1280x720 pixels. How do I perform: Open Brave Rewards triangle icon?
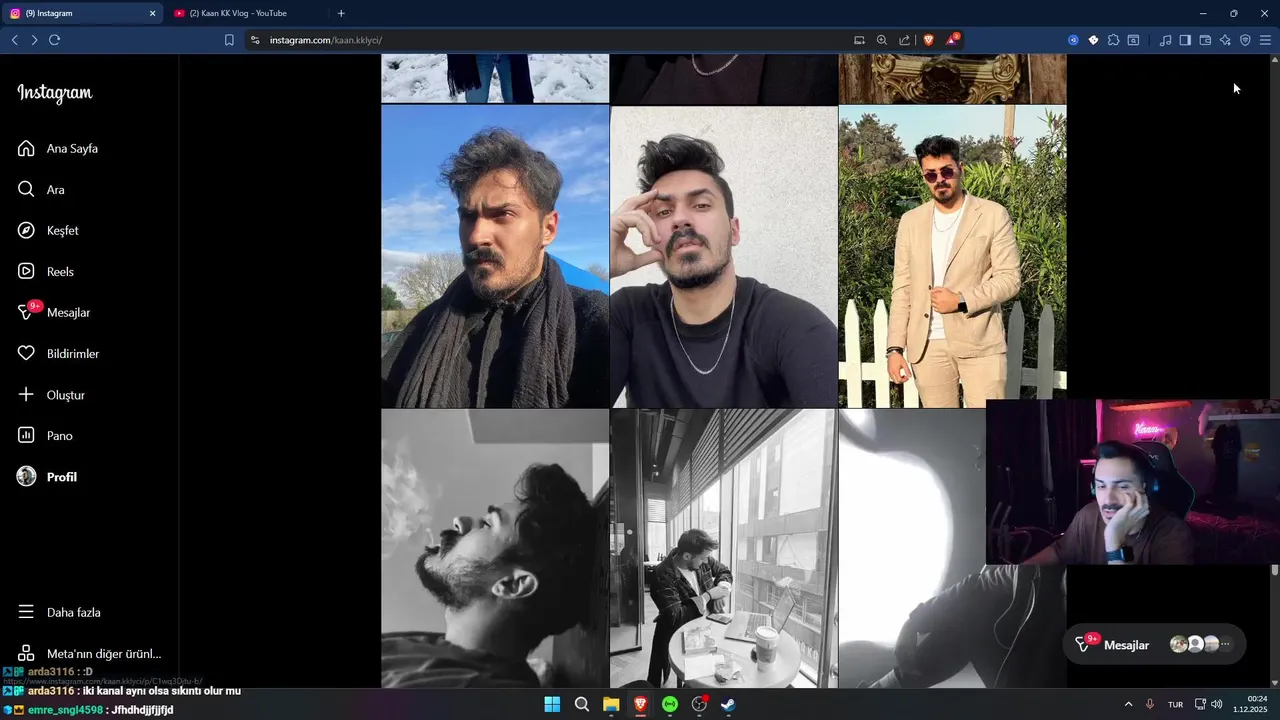point(952,40)
